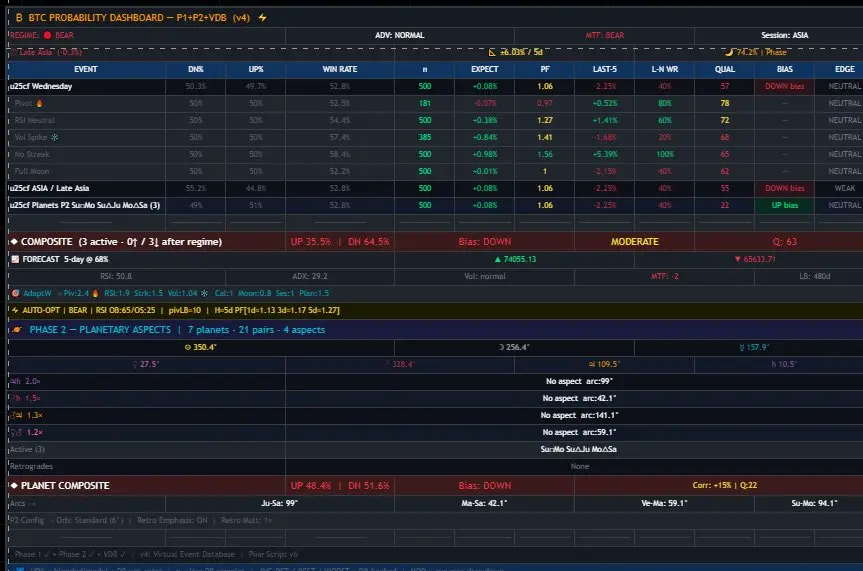Click the lightning bolt icon after (v4)
This screenshot has height=571, width=863.
click(x=263, y=18)
